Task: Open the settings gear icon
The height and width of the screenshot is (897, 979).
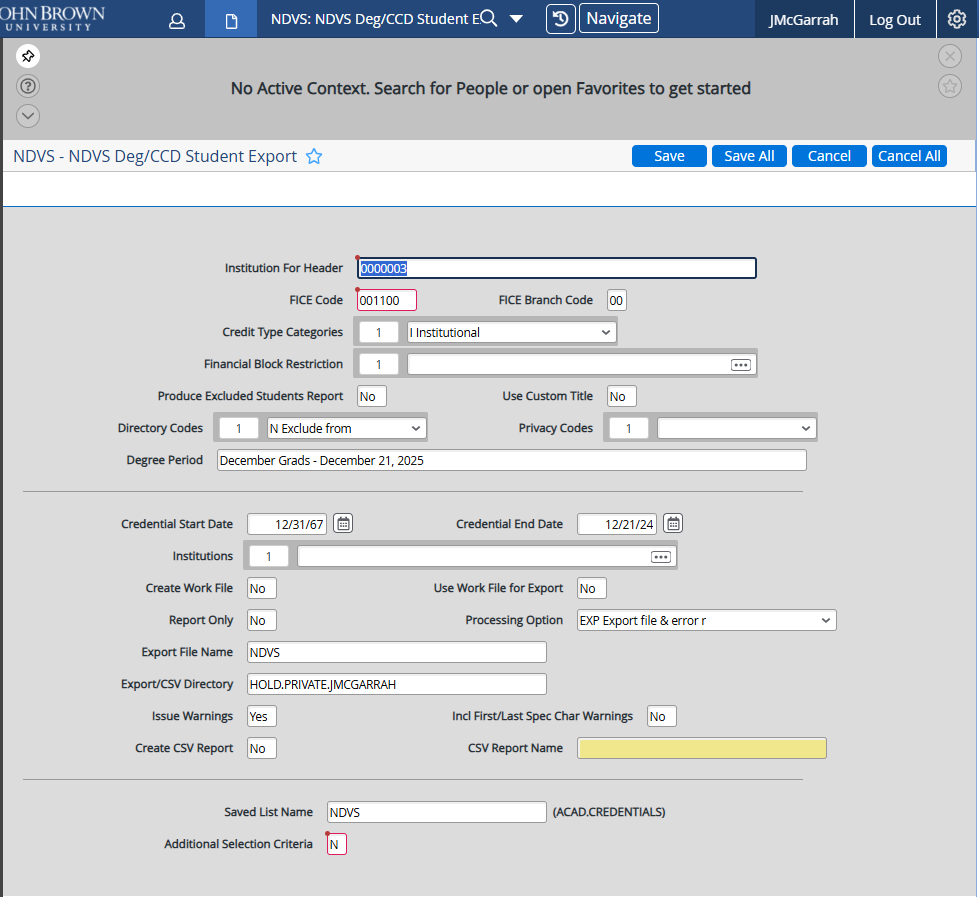Action: tap(957, 19)
